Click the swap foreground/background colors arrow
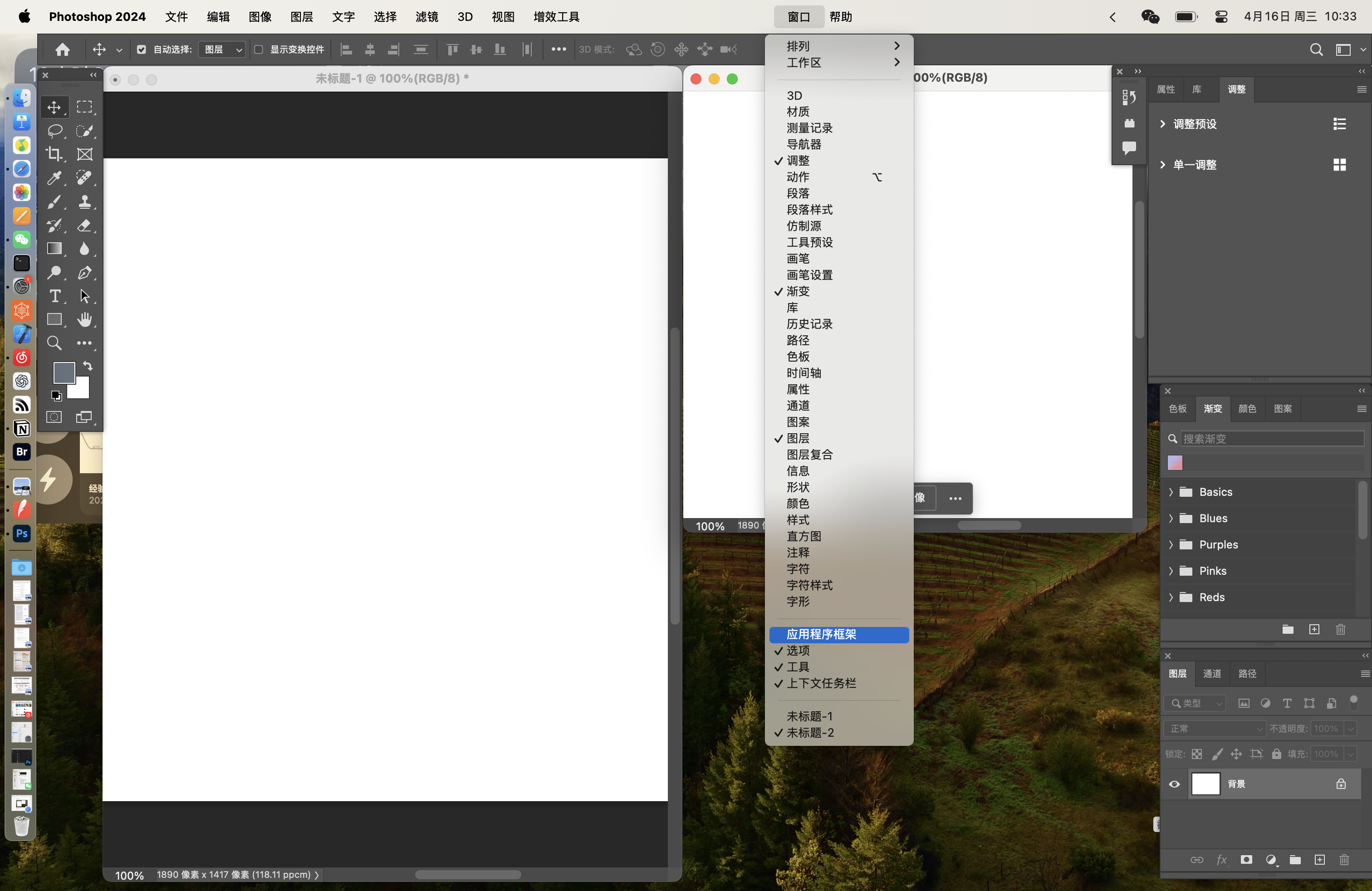Viewport: 1372px width, 891px height. pos(88,366)
